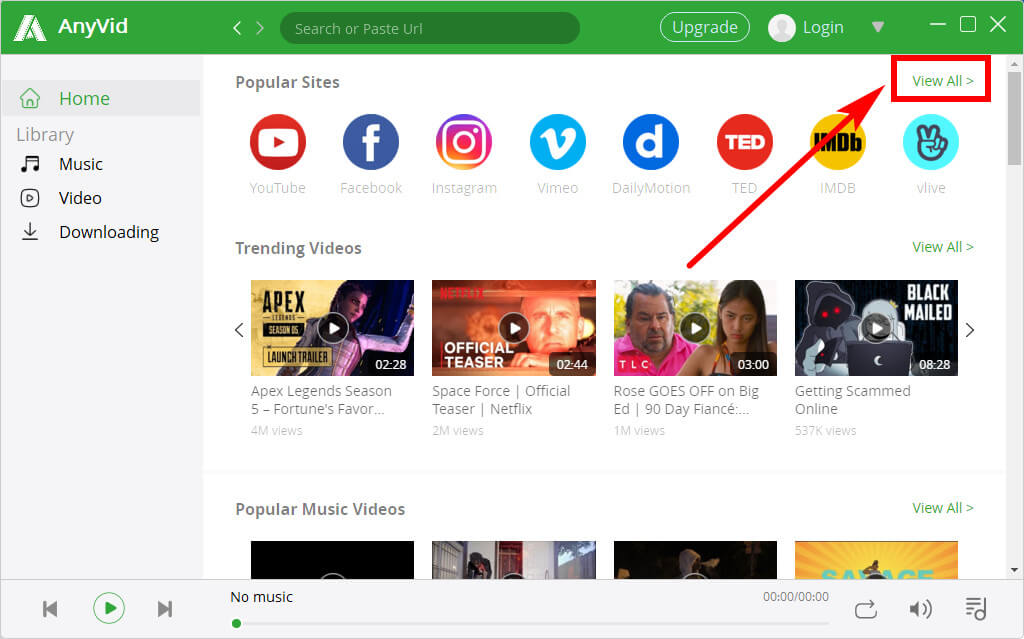This screenshot has width=1024, height=639.
Task: Play the Rose GOES OFF on Big Ed thumbnail
Action: [696, 328]
